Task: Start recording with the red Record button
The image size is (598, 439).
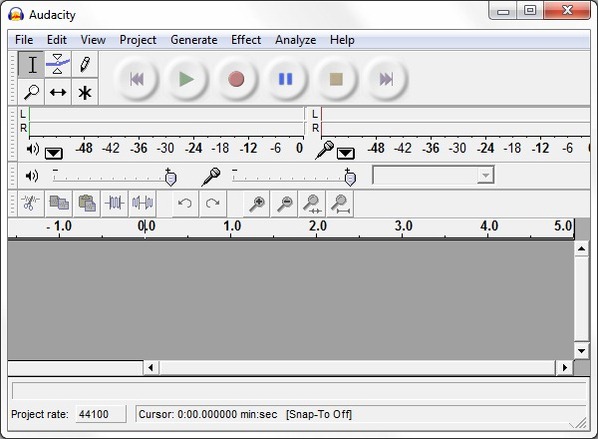Action: pyautogui.click(x=236, y=79)
